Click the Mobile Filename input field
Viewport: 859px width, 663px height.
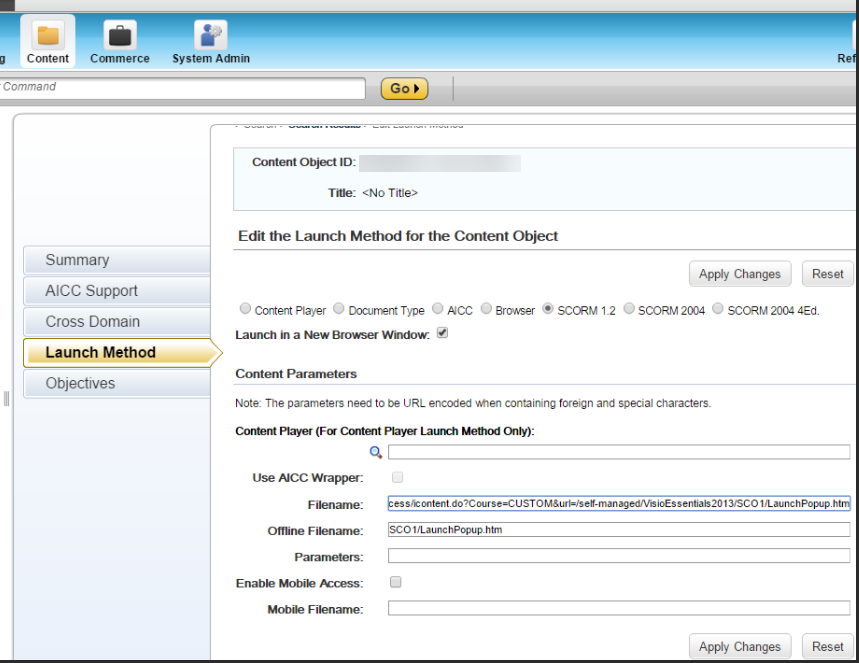pyautogui.click(x=619, y=608)
